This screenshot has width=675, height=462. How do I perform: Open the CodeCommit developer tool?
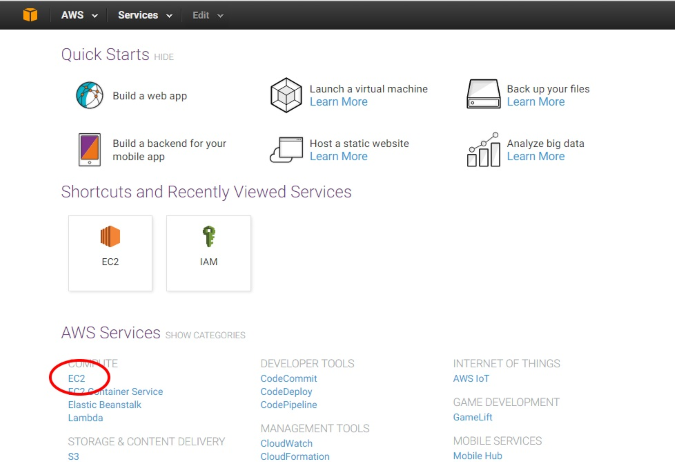(288, 378)
